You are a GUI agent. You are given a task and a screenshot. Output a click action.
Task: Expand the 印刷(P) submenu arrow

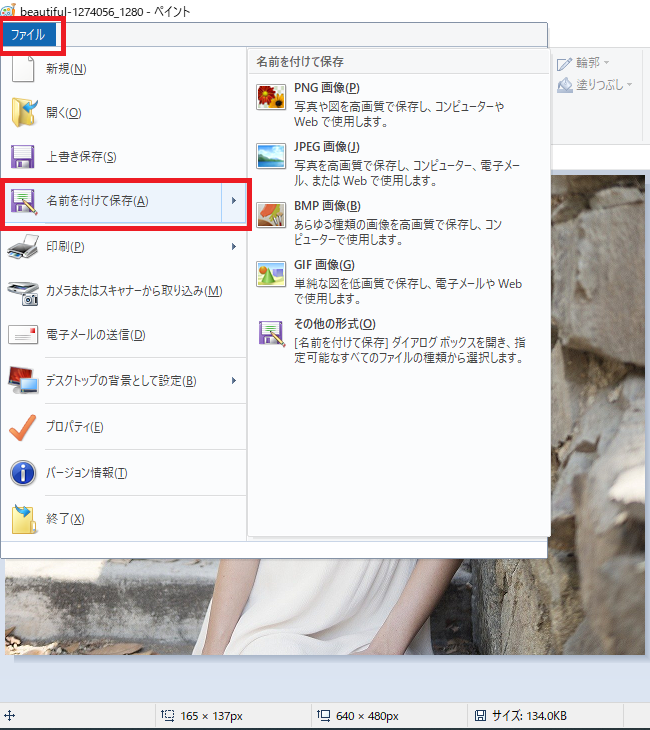point(234,246)
